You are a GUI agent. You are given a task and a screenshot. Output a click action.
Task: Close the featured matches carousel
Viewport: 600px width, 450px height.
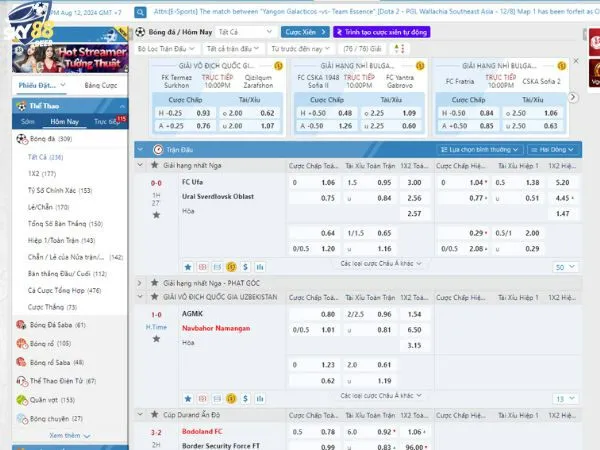576,61
